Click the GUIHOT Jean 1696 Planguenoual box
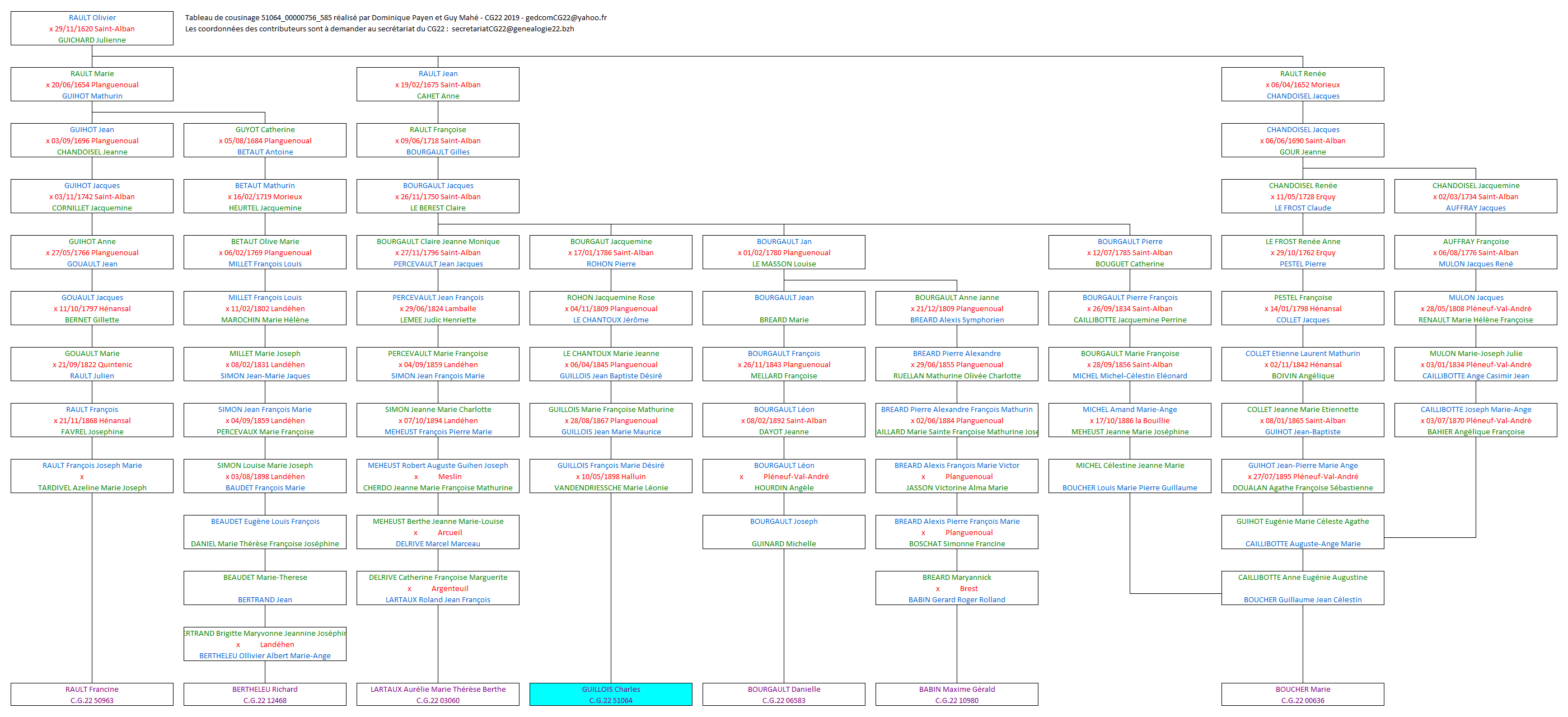 click(91, 140)
